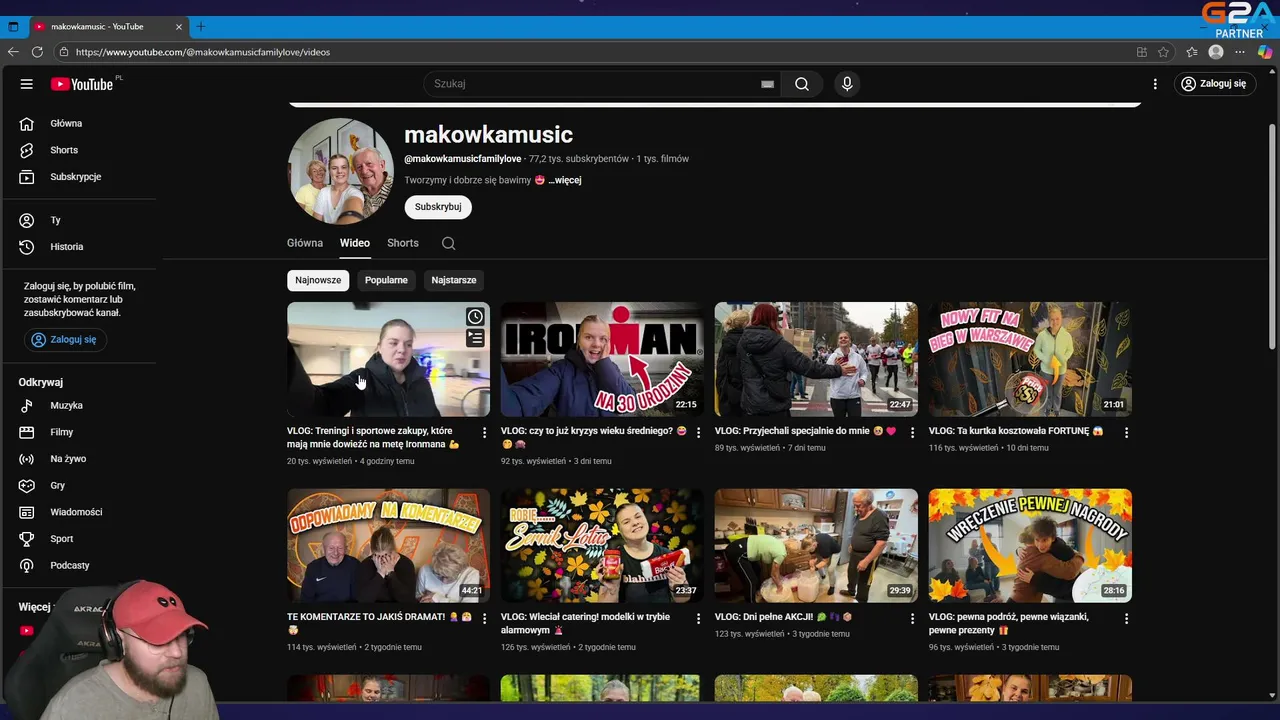Screen dimensions: 1280x720
Task: Open Wiadomości under Odkrywaj
Action: [78, 512]
